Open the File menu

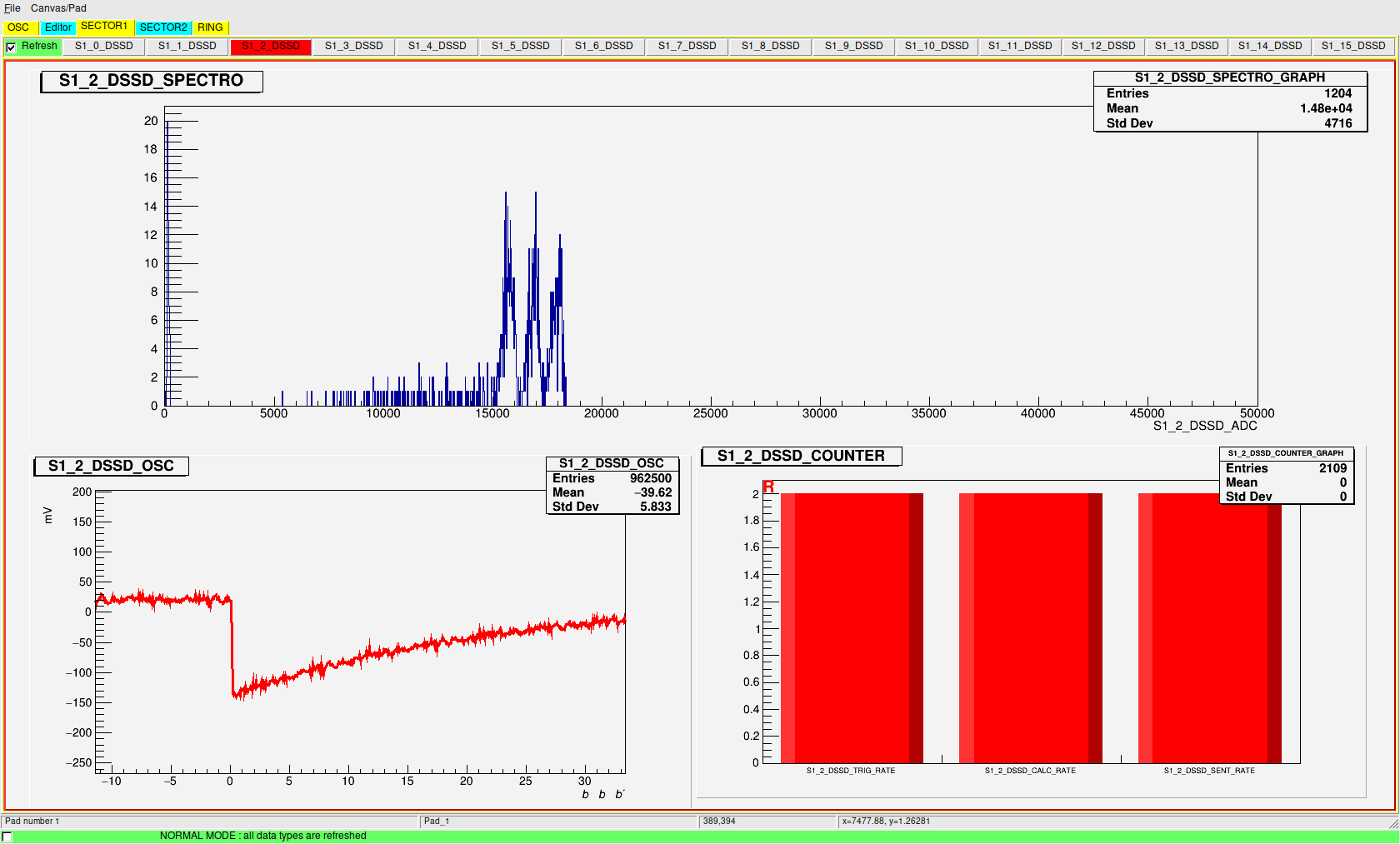click(12, 7)
